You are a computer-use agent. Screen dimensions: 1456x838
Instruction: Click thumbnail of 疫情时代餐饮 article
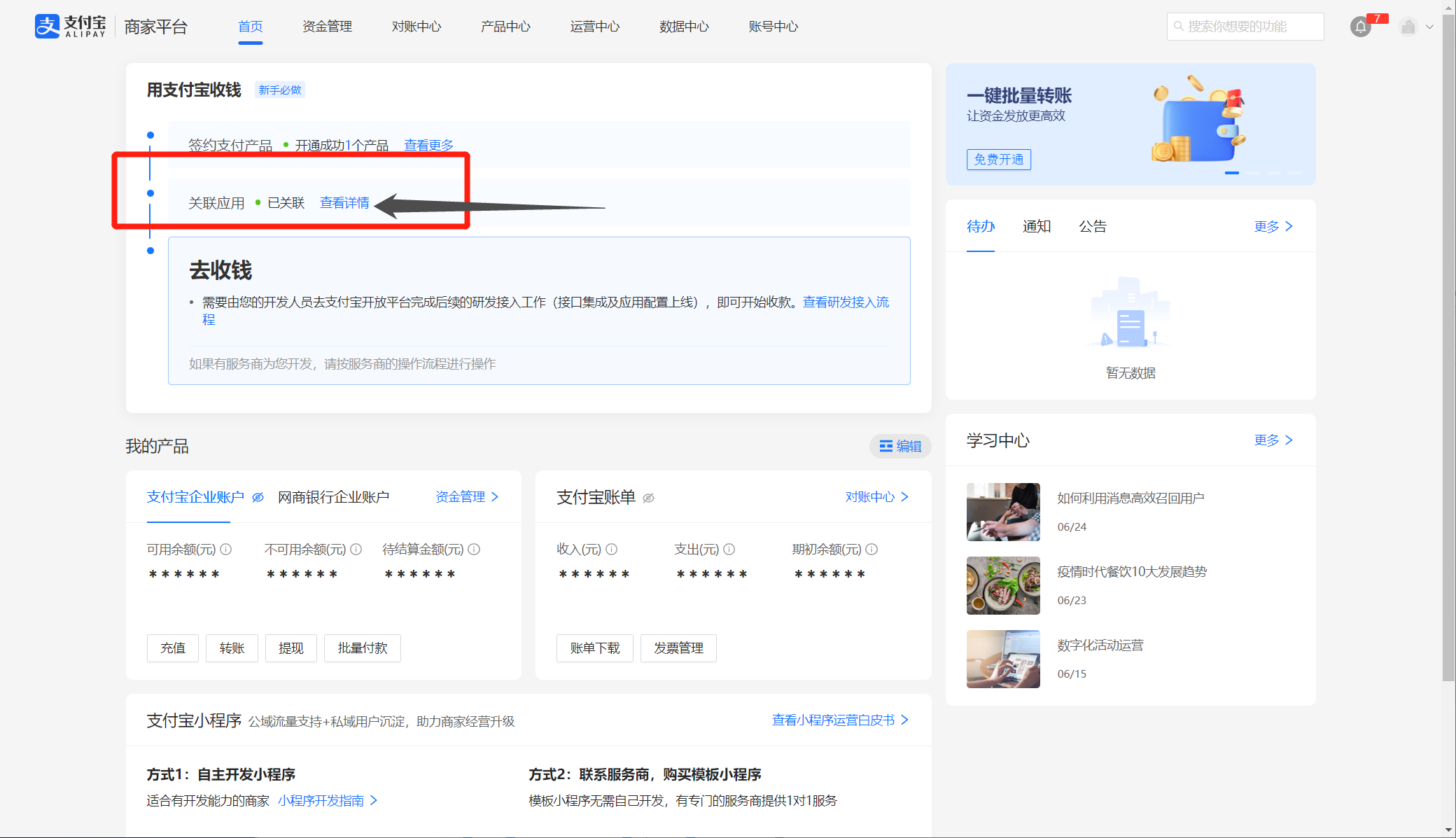(x=1003, y=585)
